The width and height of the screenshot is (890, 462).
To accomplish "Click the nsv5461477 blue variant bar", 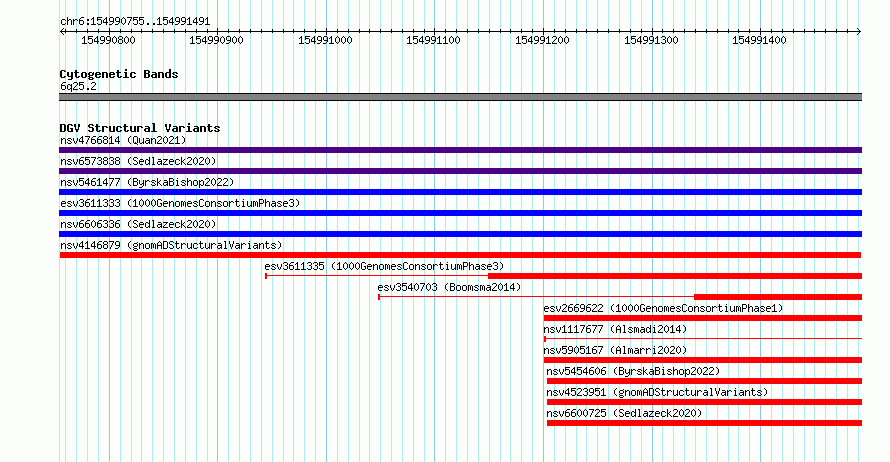I will pos(460,192).
